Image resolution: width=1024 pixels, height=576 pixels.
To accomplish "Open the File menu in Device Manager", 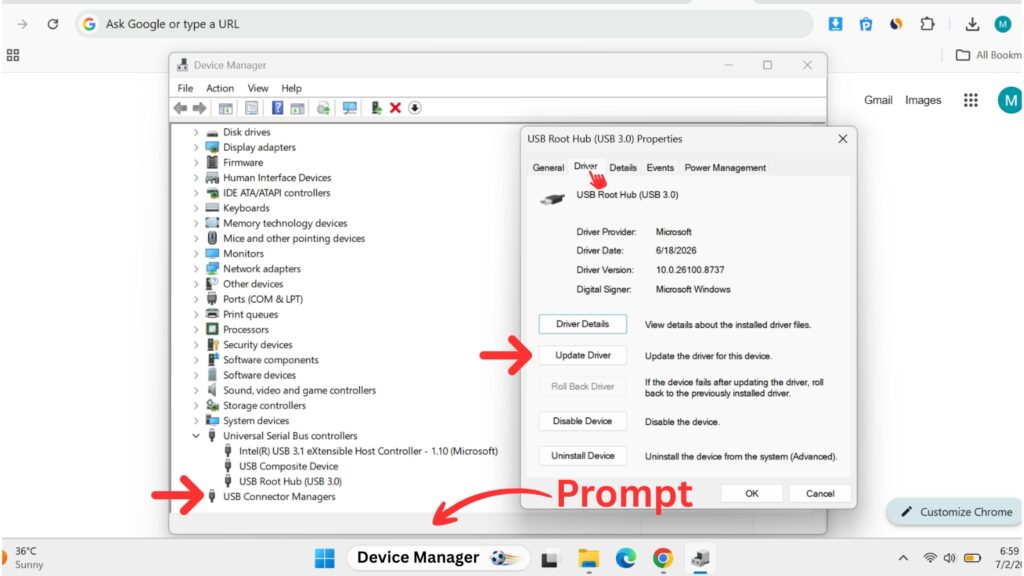I will coord(185,88).
